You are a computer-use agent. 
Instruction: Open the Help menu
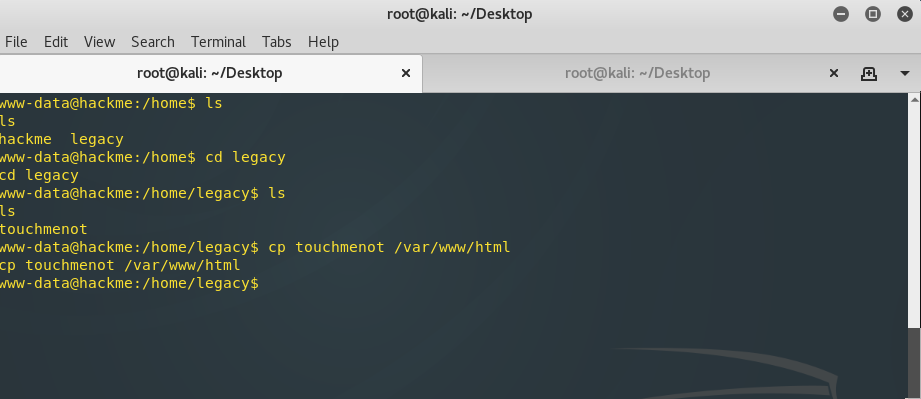(323, 42)
